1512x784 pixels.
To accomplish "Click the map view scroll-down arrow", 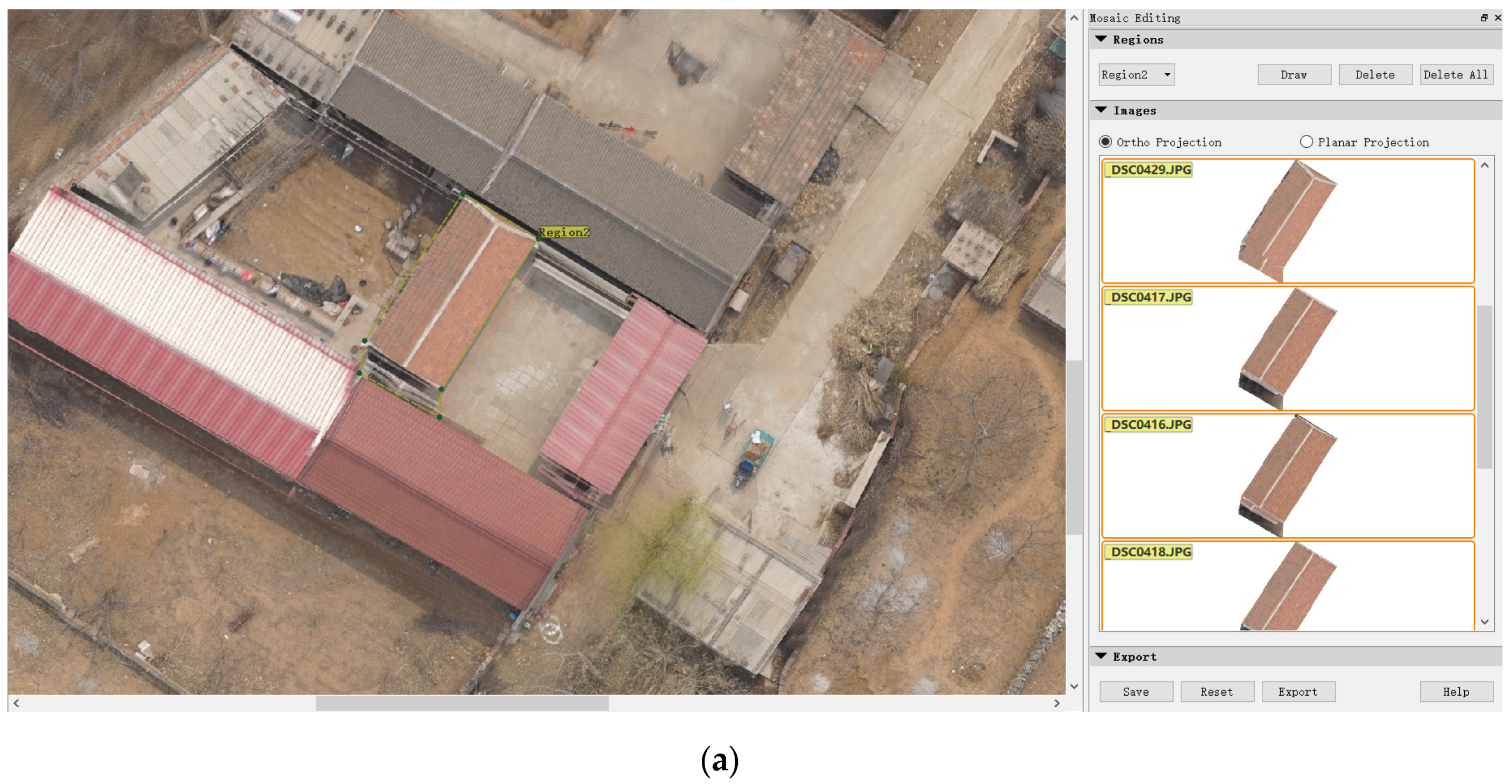I will click(x=1074, y=686).
